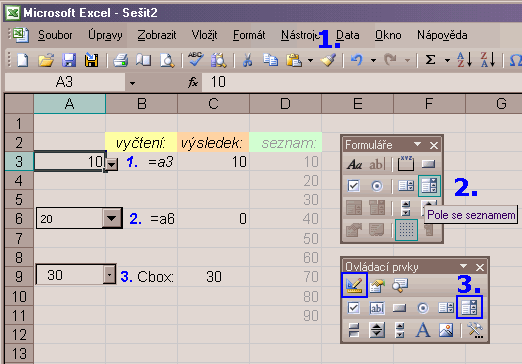The width and height of the screenshot is (522, 364).
Task: Expand the ComboBox showing 30
Action: click(x=109, y=275)
